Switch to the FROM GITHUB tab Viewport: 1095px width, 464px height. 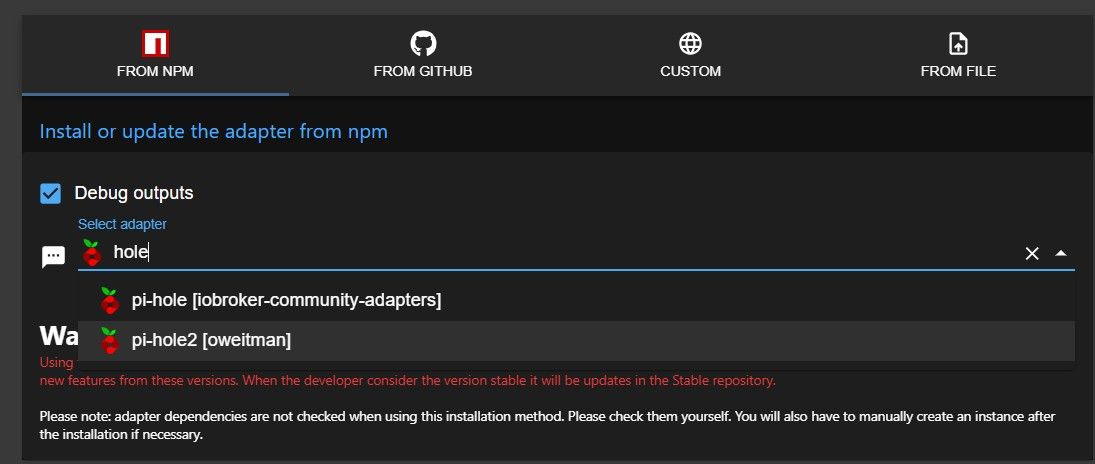(422, 55)
